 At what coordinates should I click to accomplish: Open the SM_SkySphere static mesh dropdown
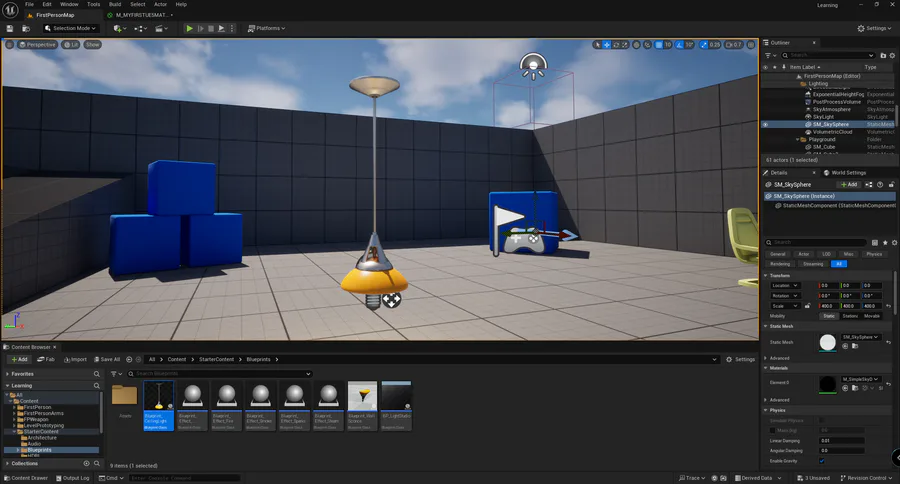(860, 337)
